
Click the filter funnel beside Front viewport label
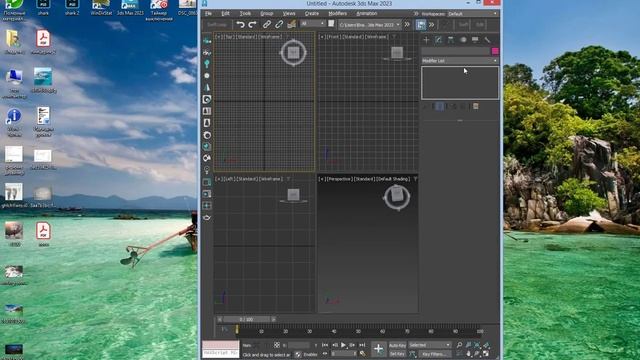coord(394,37)
